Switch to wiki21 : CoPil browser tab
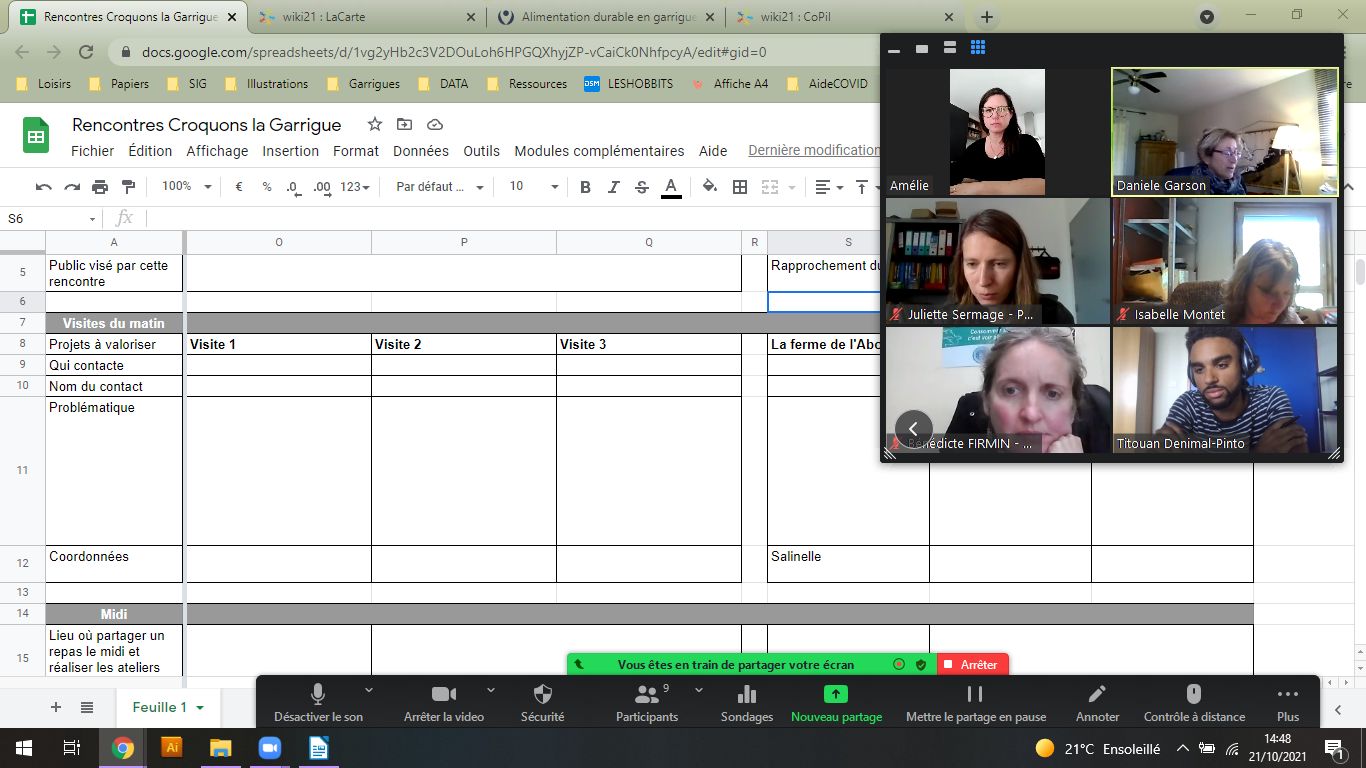 tap(845, 17)
